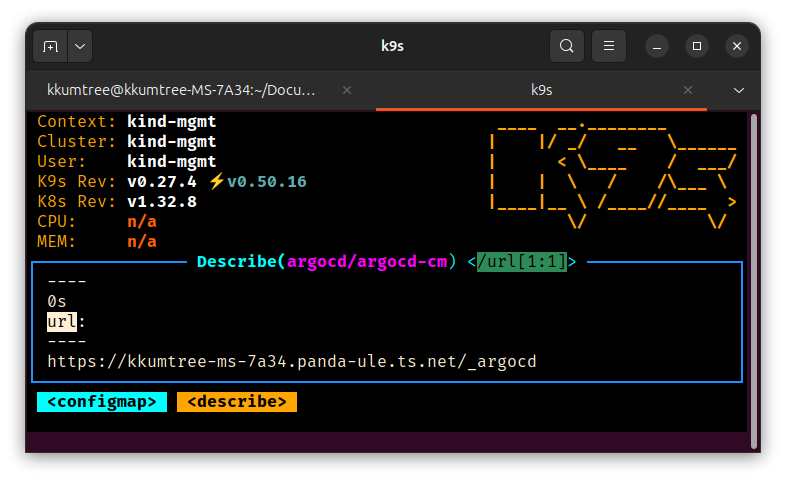
Task: Close the k9s terminal window
Action: (736, 46)
